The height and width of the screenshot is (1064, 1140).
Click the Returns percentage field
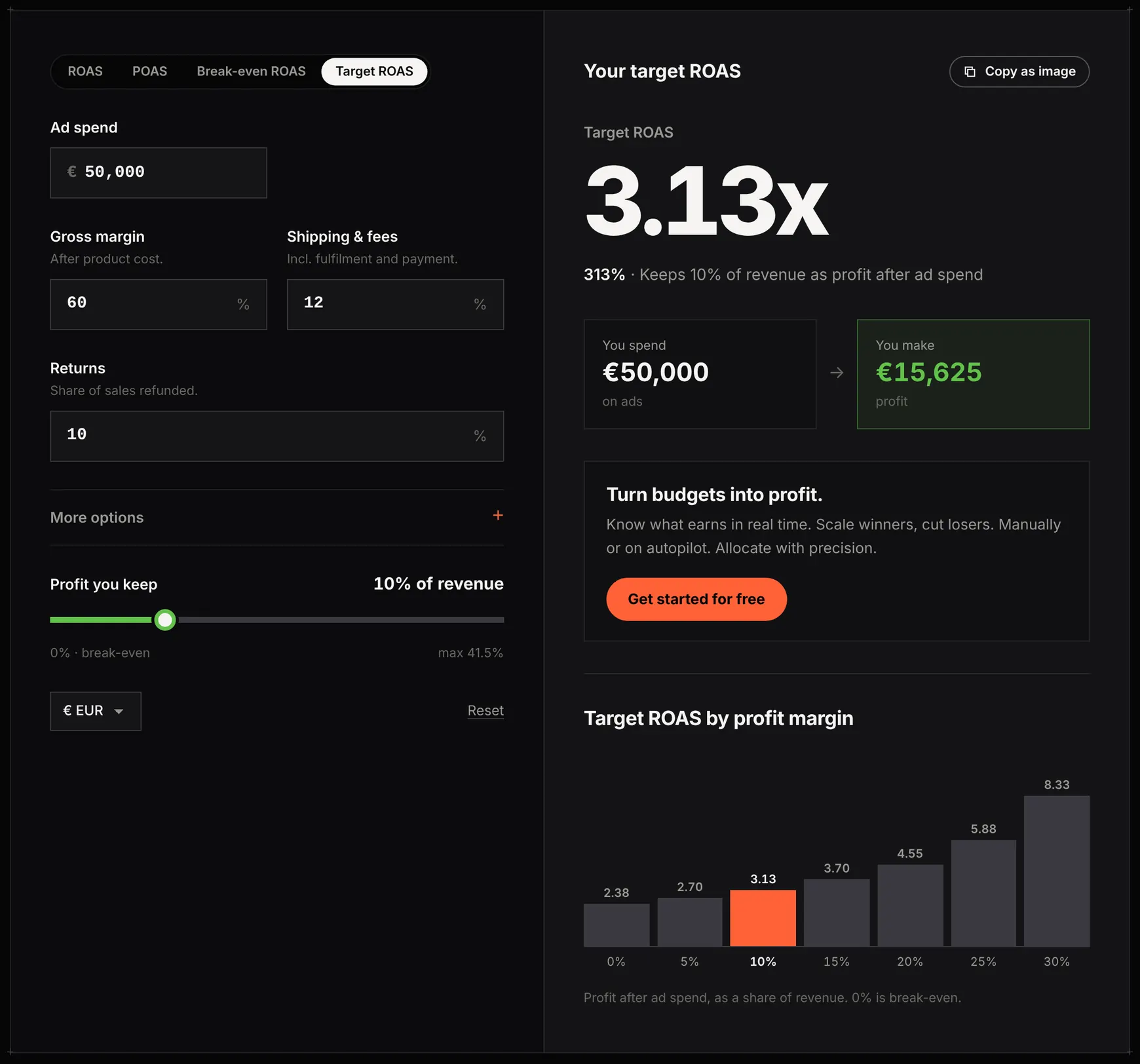click(x=277, y=436)
